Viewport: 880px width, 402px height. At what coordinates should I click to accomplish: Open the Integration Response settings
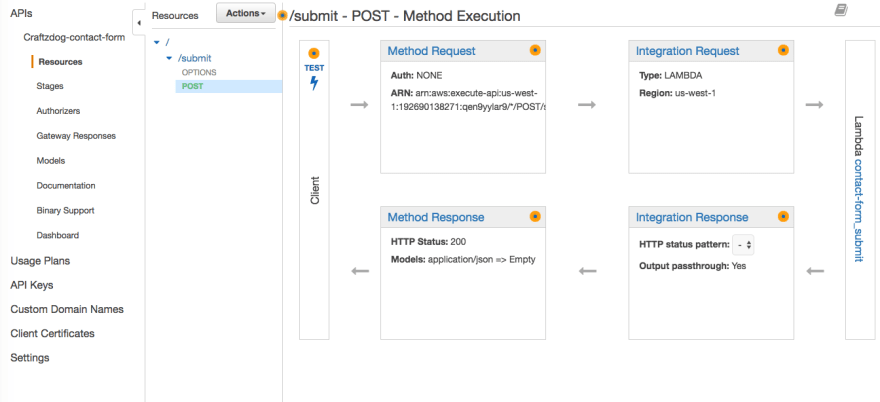tap(692, 217)
